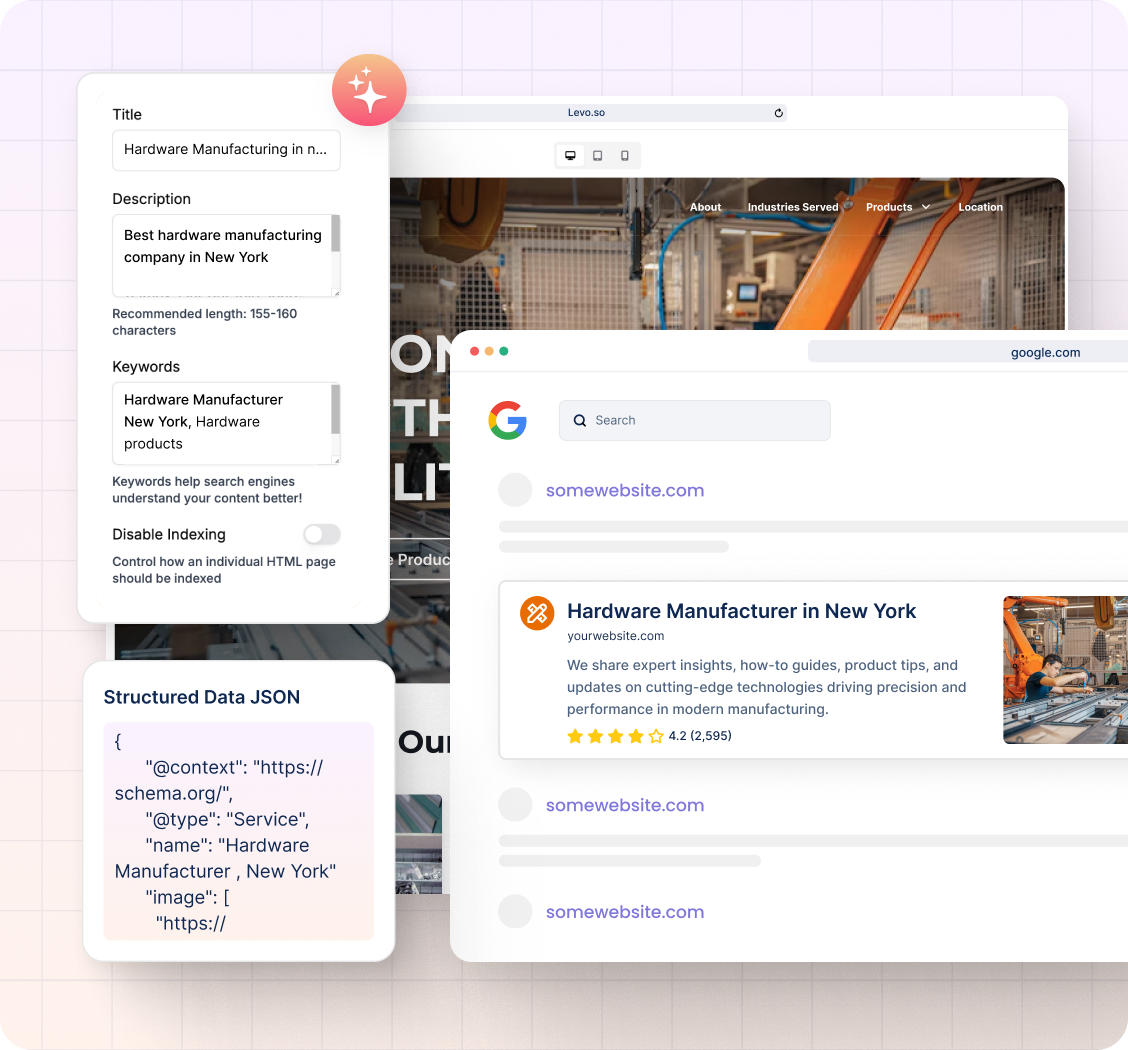The height and width of the screenshot is (1050, 1128).
Task: Click the orange tools site icon
Action: pos(537,613)
